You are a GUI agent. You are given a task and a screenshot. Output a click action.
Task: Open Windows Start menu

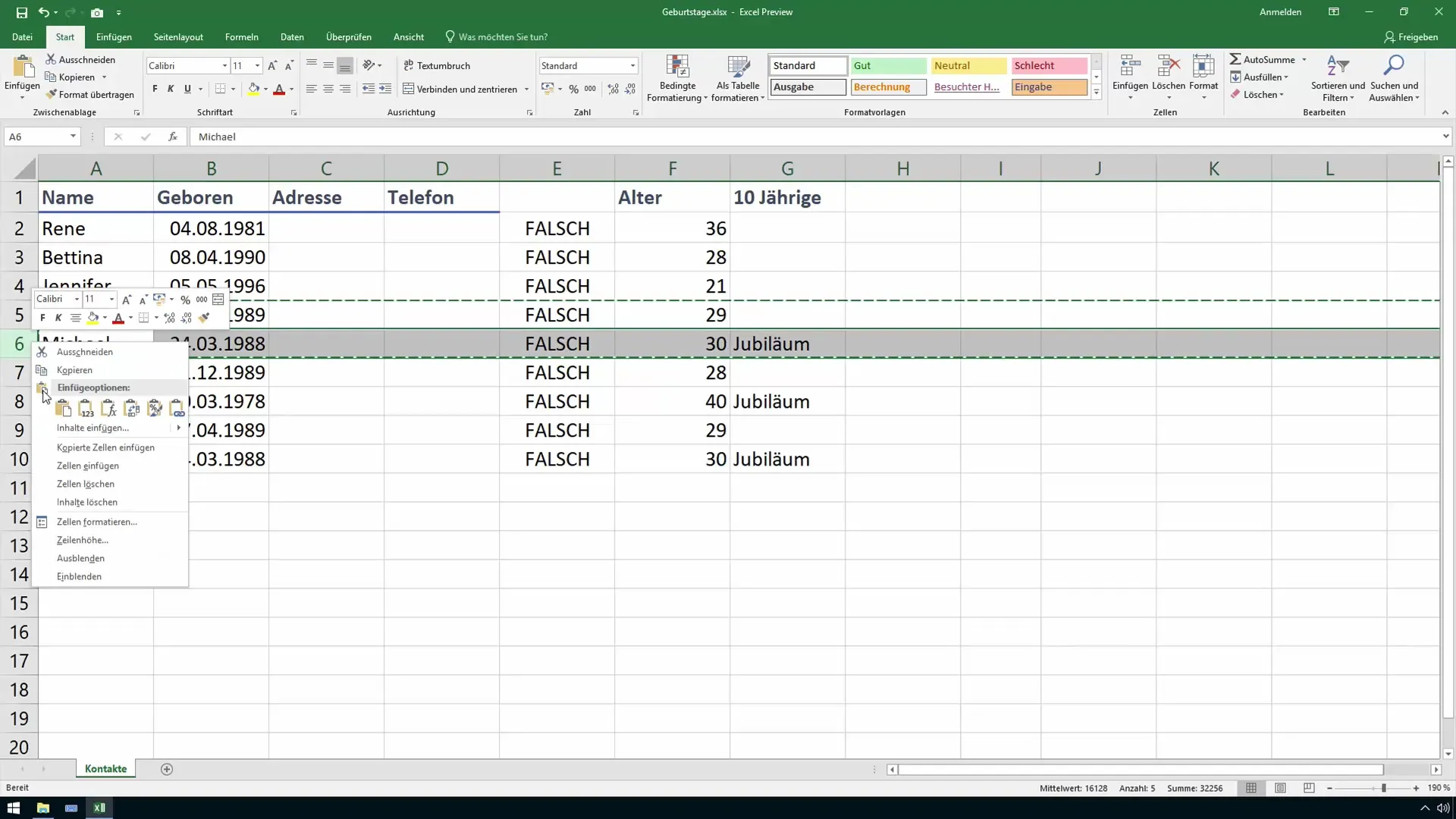click(x=14, y=808)
